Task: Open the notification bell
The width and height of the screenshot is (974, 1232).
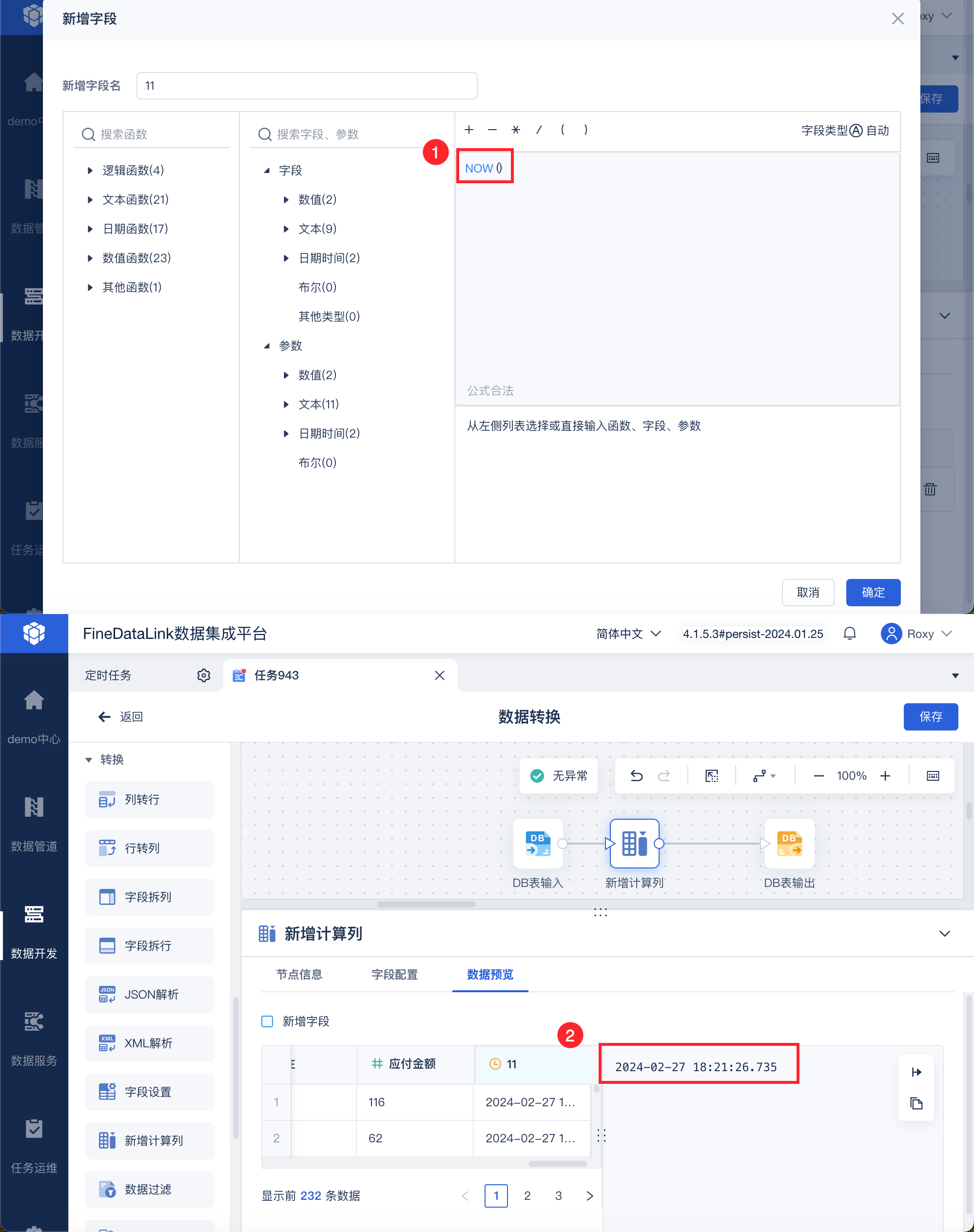Action: pyautogui.click(x=849, y=634)
